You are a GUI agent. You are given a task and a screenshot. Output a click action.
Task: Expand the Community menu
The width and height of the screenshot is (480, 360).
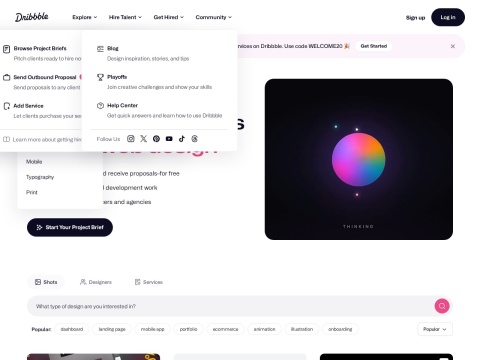pyautogui.click(x=214, y=17)
